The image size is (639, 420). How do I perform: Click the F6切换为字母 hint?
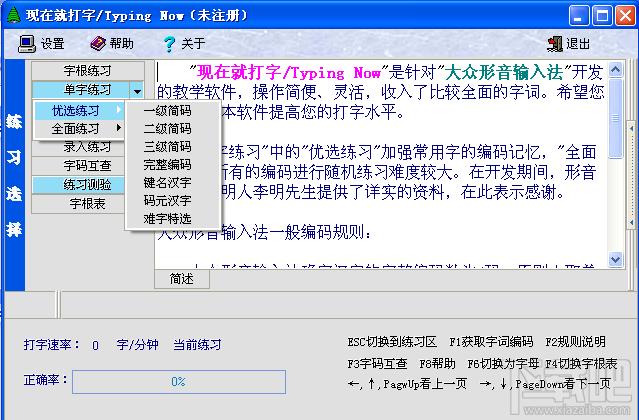tap(503, 363)
